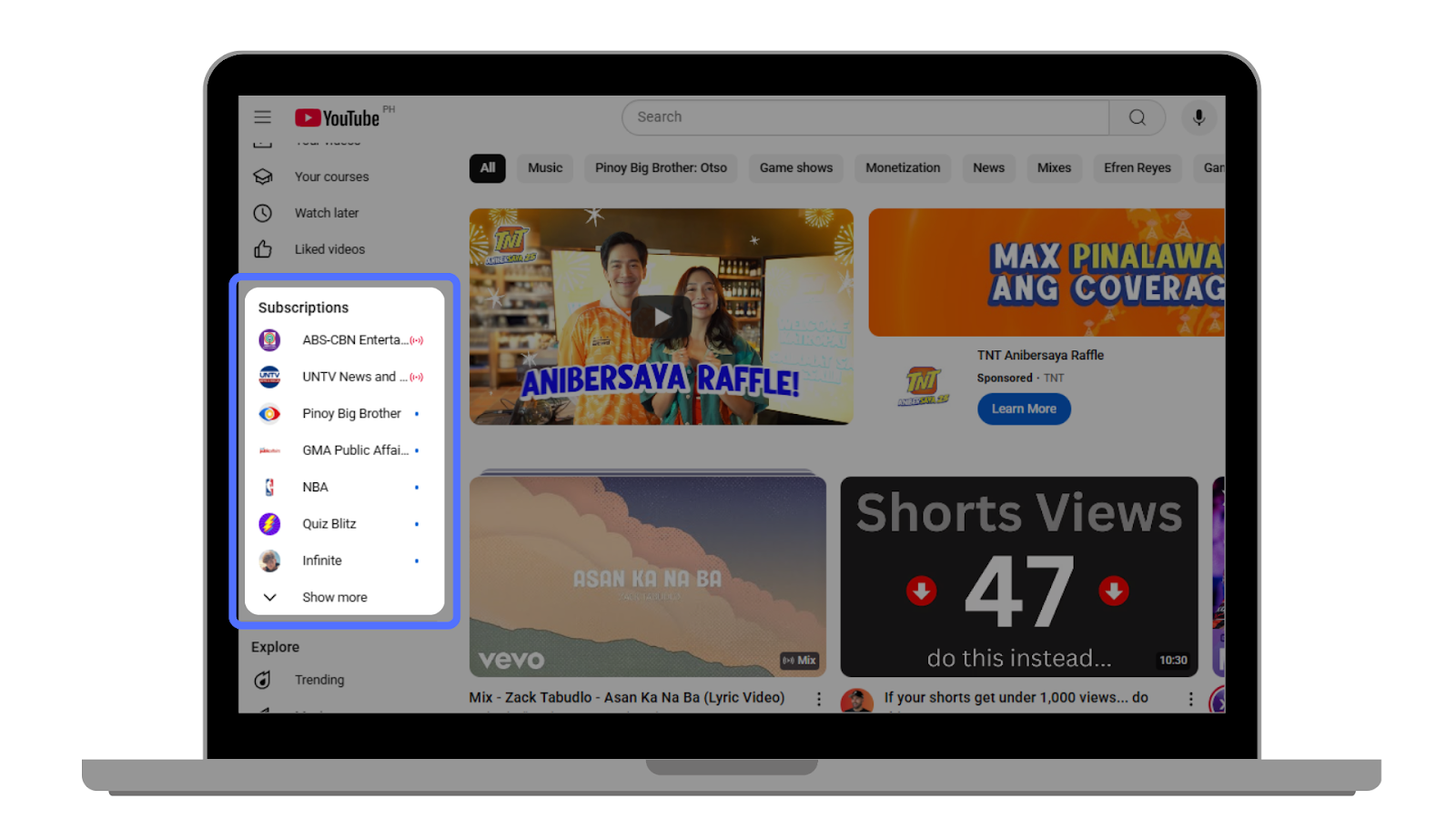The width and height of the screenshot is (1456, 819).
Task: Click Learn More on TNT ad
Action: pyautogui.click(x=1024, y=409)
